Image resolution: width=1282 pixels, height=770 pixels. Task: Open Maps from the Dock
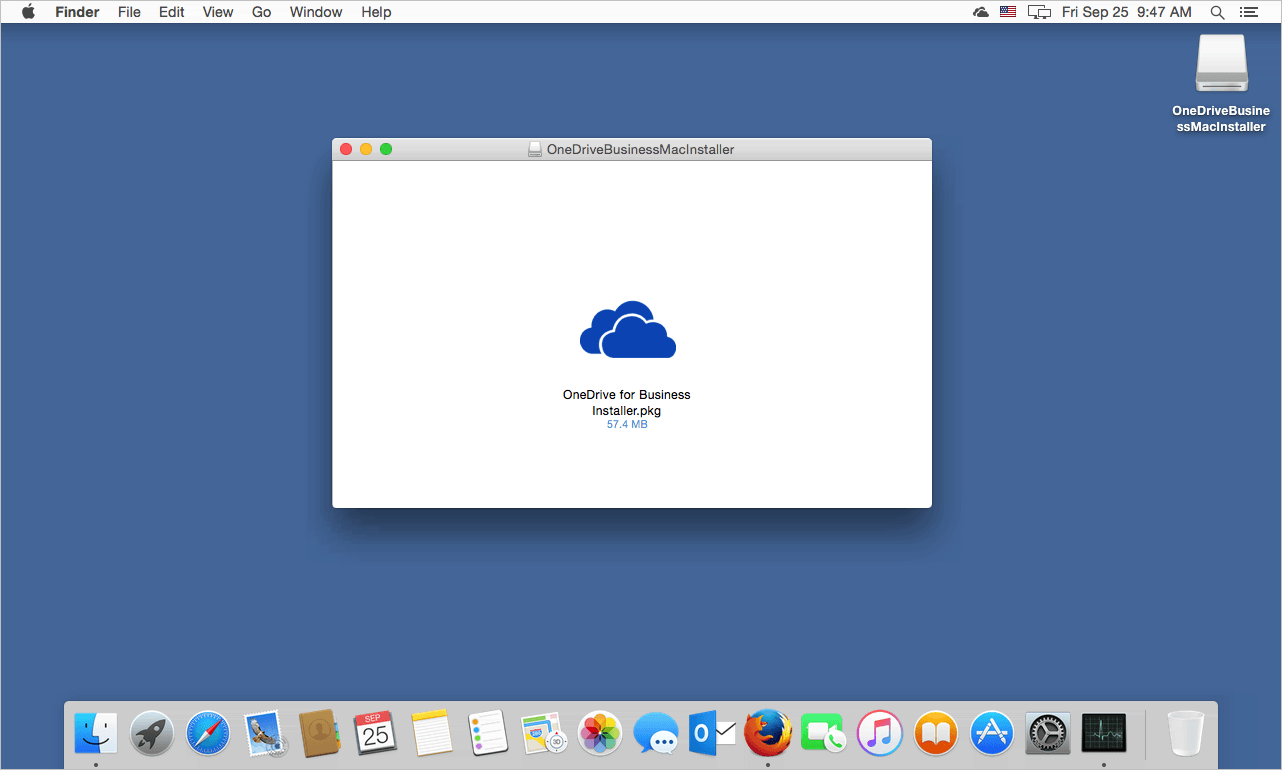coord(544,734)
